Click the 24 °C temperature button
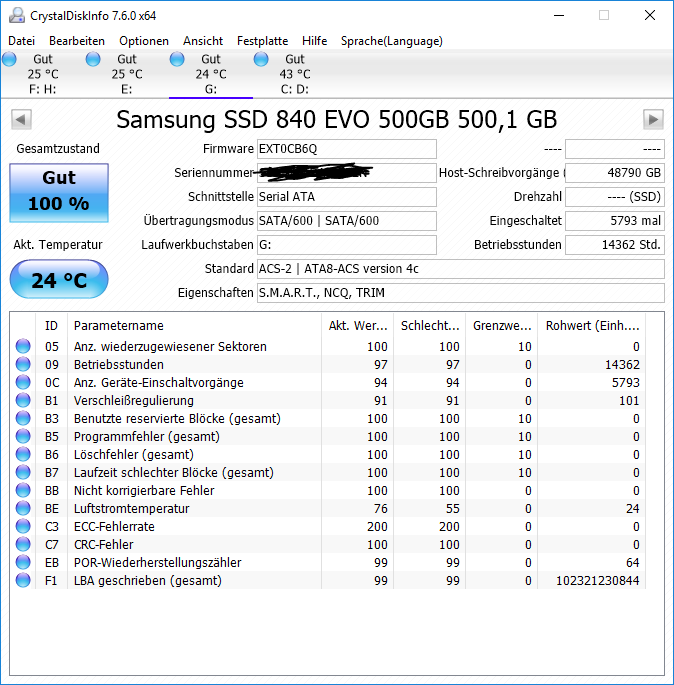Viewport: 674px width, 685px height. click(59, 279)
